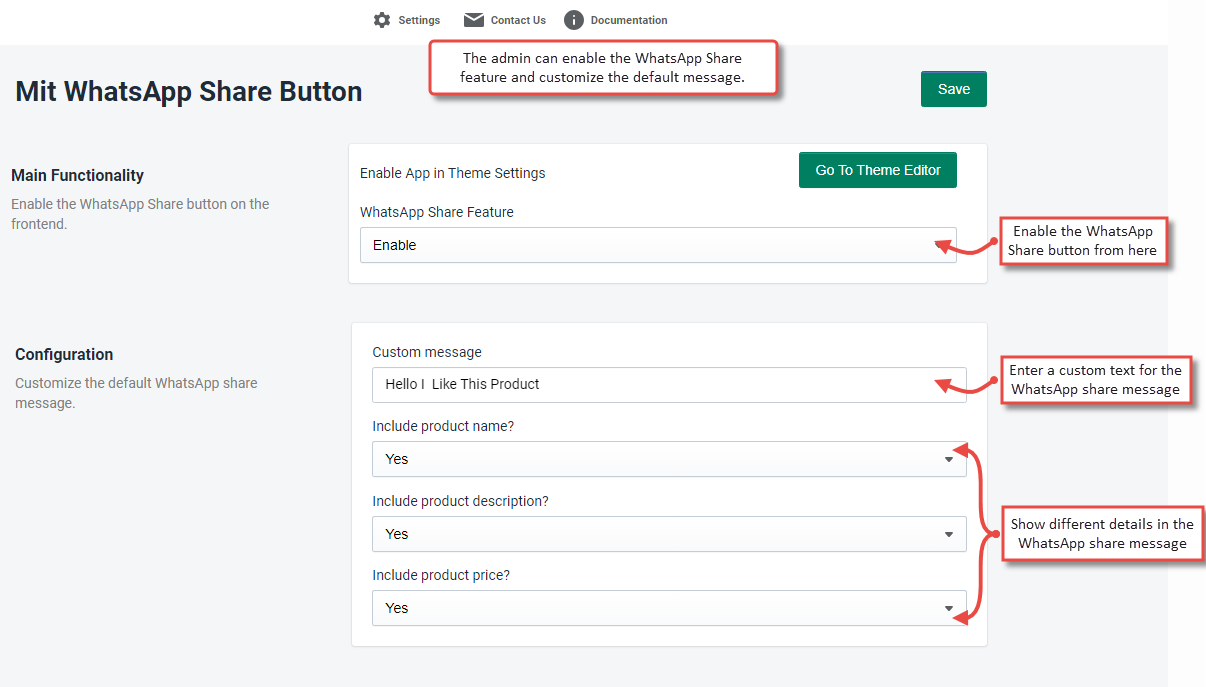1206x687 pixels.
Task: Click the 'Enable App in Theme Settings' label
Action: tap(452, 173)
